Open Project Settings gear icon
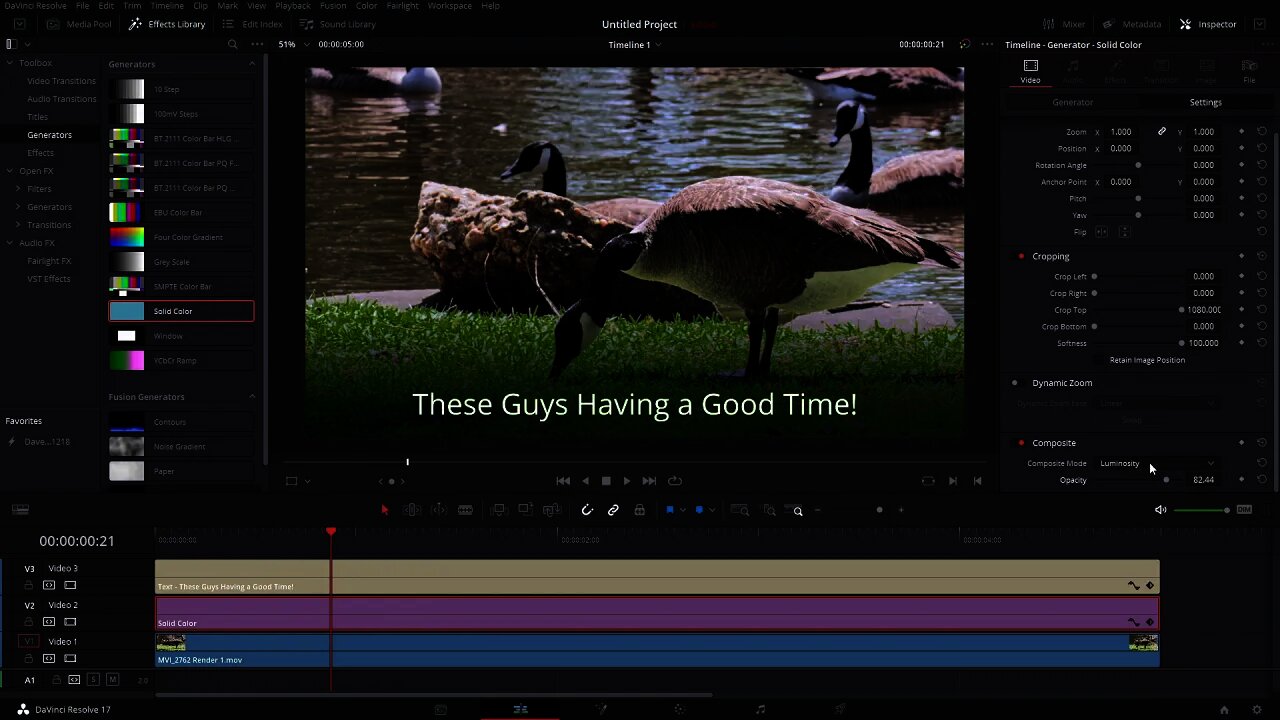 click(1258, 709)
